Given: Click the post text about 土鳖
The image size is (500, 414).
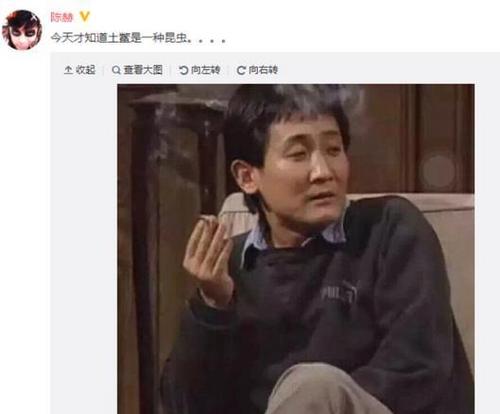Looking at the screenshot, I should (x=138, y=38).
